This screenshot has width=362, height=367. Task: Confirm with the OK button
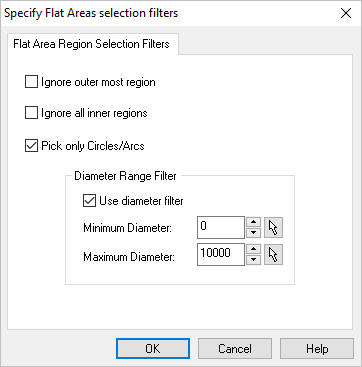(153, 349)
